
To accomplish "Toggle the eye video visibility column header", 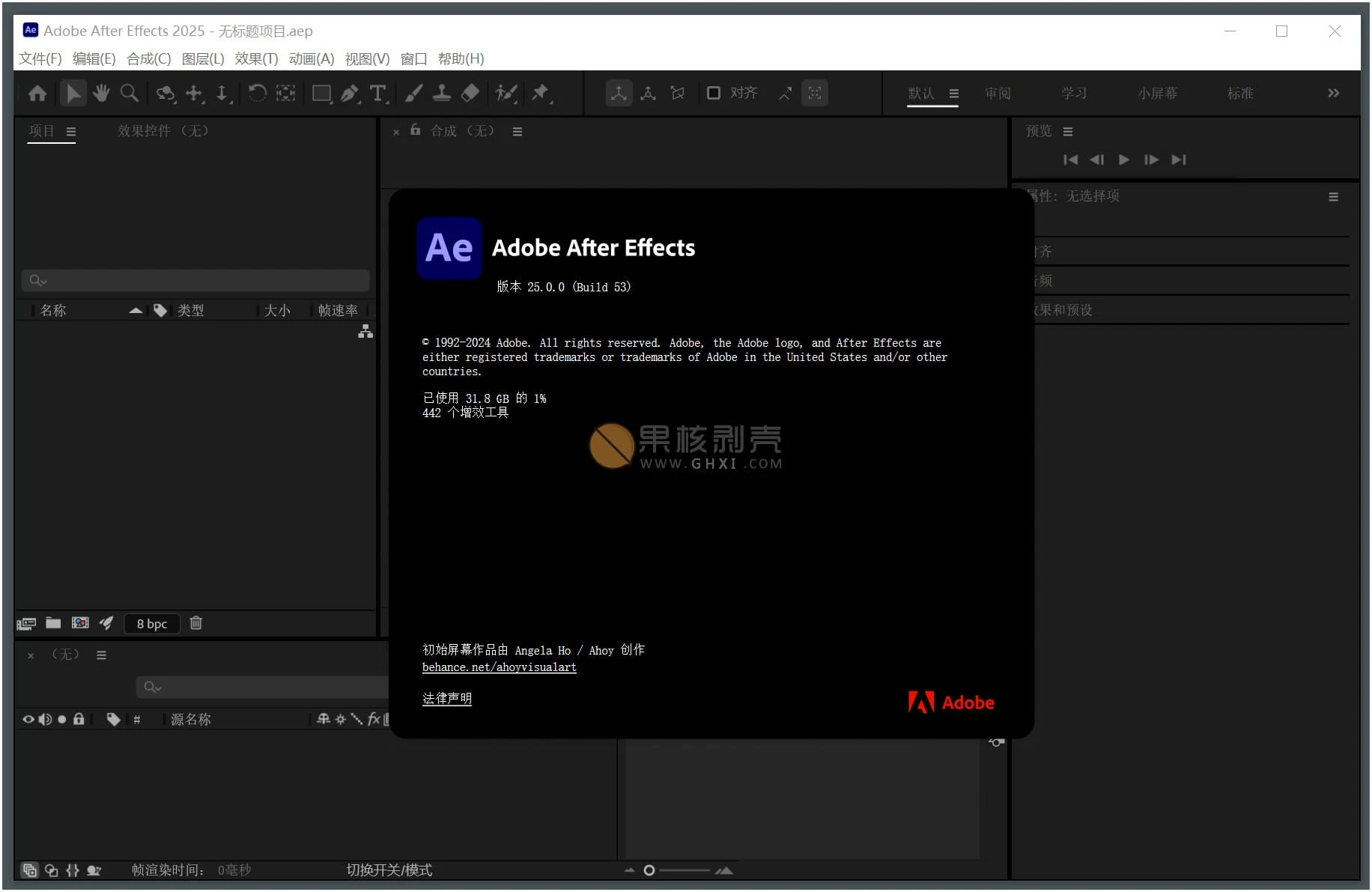I will 28,720.
